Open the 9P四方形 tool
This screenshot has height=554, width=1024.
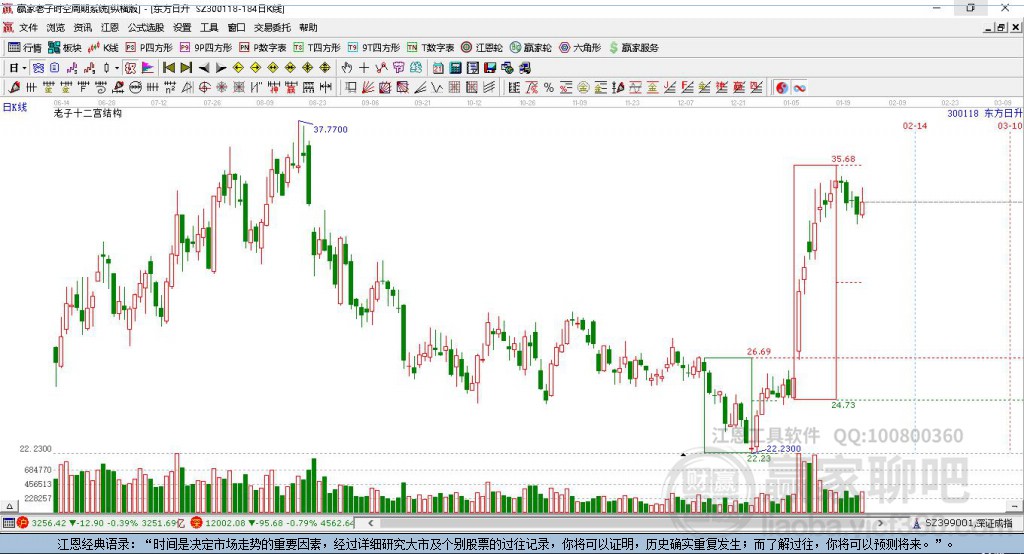point(206,48)
